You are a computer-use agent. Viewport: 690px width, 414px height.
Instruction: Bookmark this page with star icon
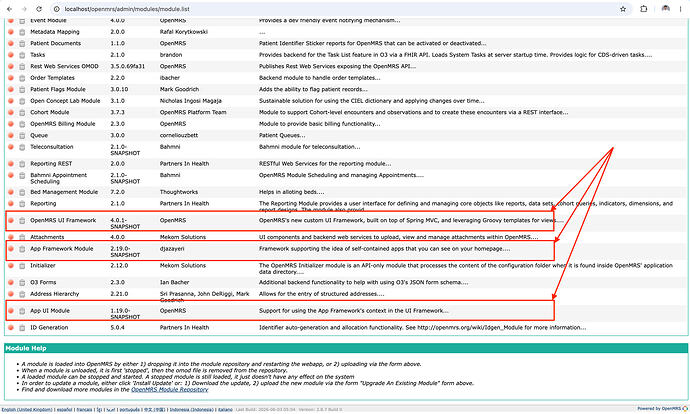623,9
